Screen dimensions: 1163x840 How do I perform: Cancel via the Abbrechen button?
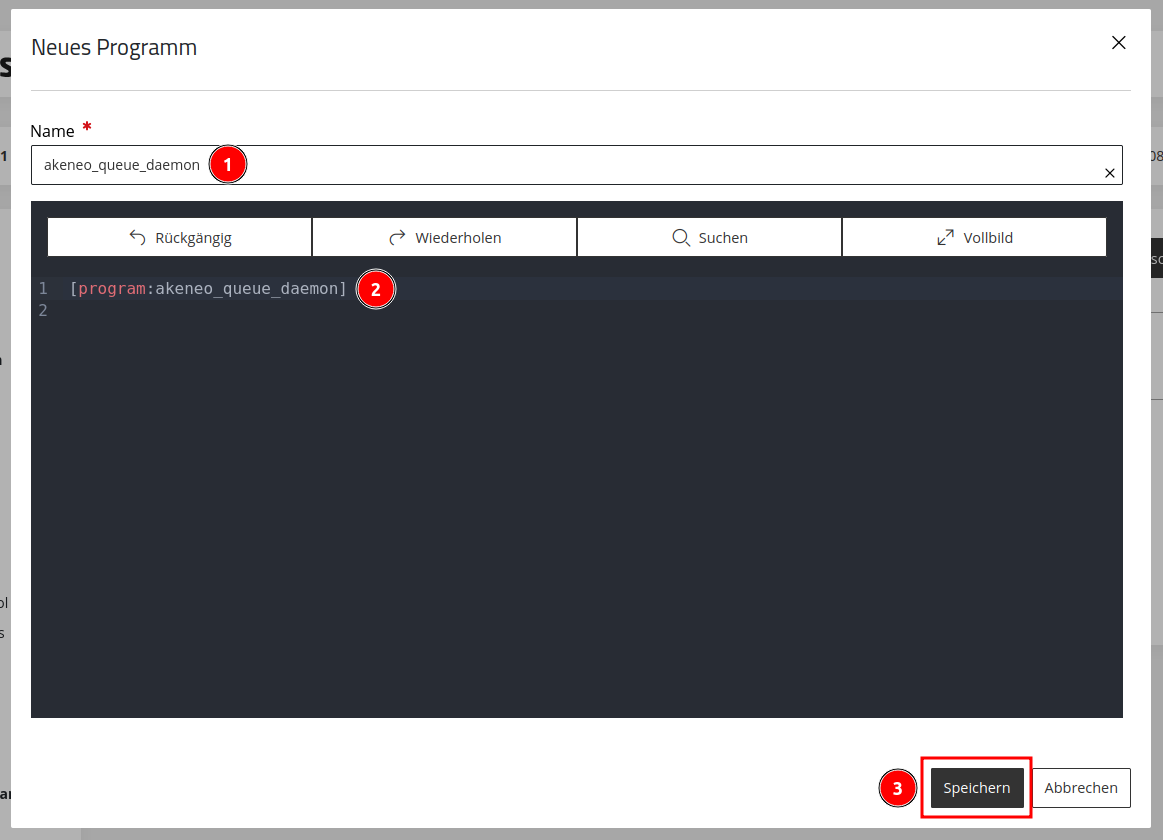point(1081,788)
